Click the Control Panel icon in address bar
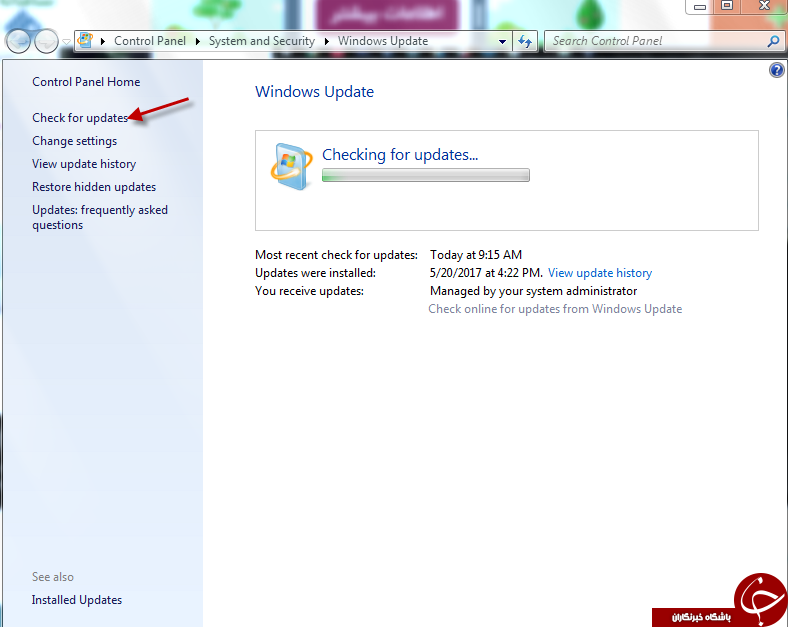Image resolution: width=788 pixels, height=627 pixels. [x=85, y=41]
